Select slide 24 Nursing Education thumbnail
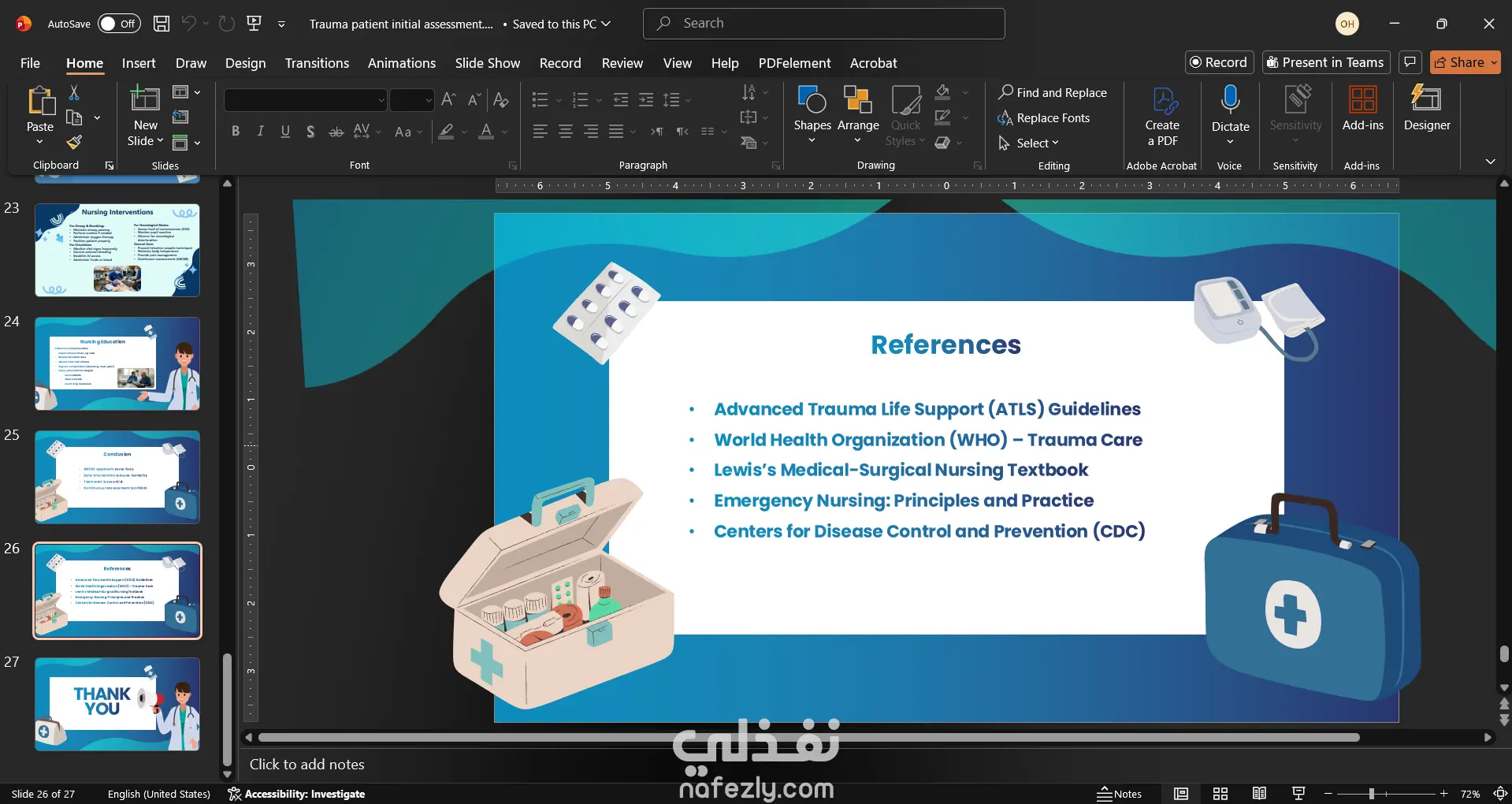 [x=117, y=363]
